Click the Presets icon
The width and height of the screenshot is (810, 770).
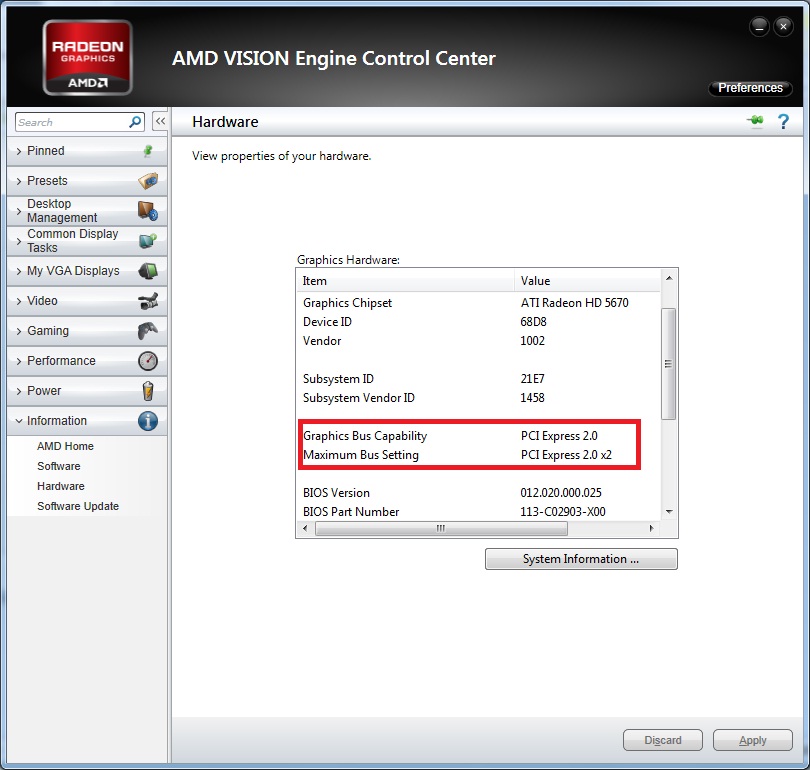[x=148, y=181]
